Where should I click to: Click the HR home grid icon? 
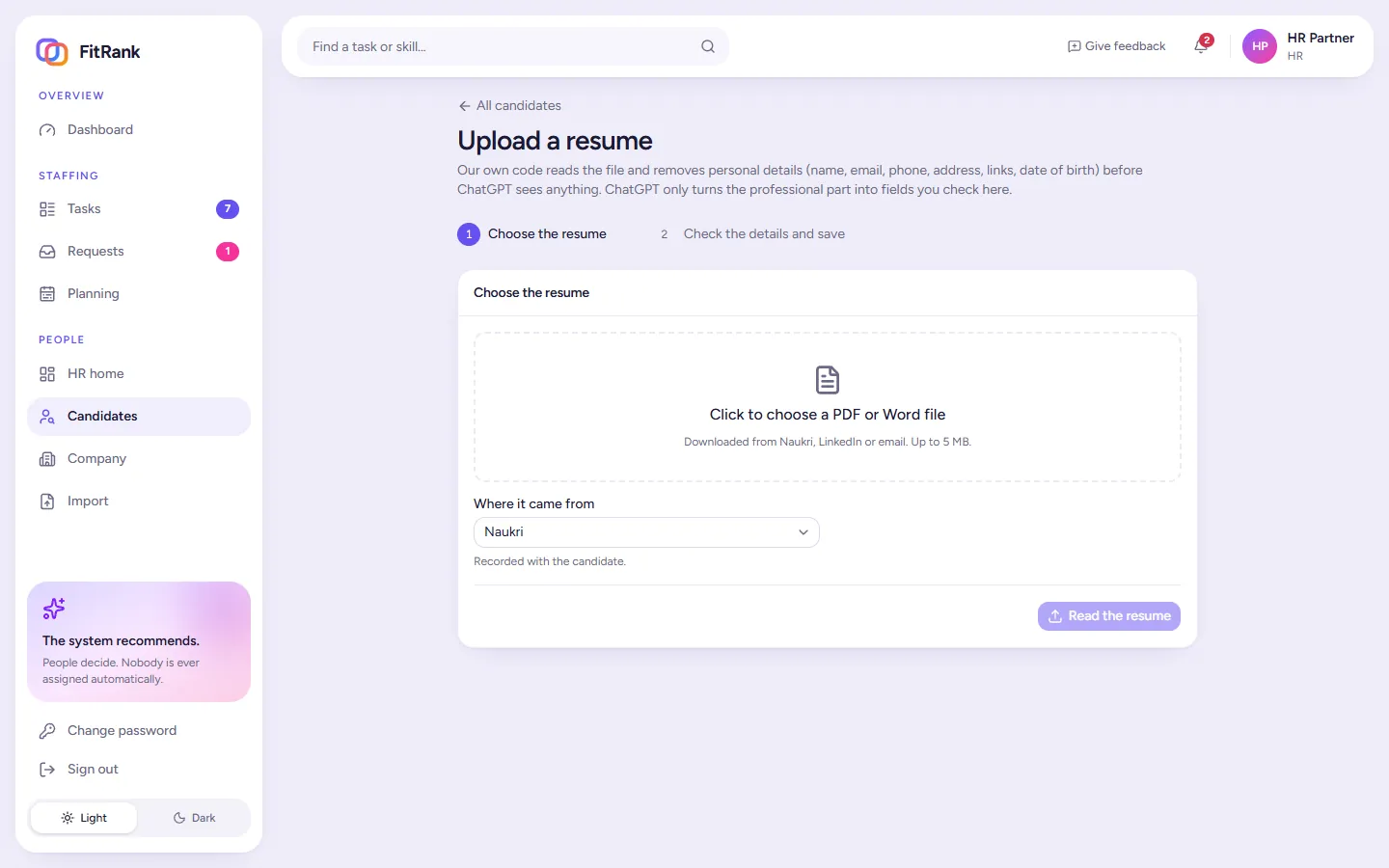point(47,374)
